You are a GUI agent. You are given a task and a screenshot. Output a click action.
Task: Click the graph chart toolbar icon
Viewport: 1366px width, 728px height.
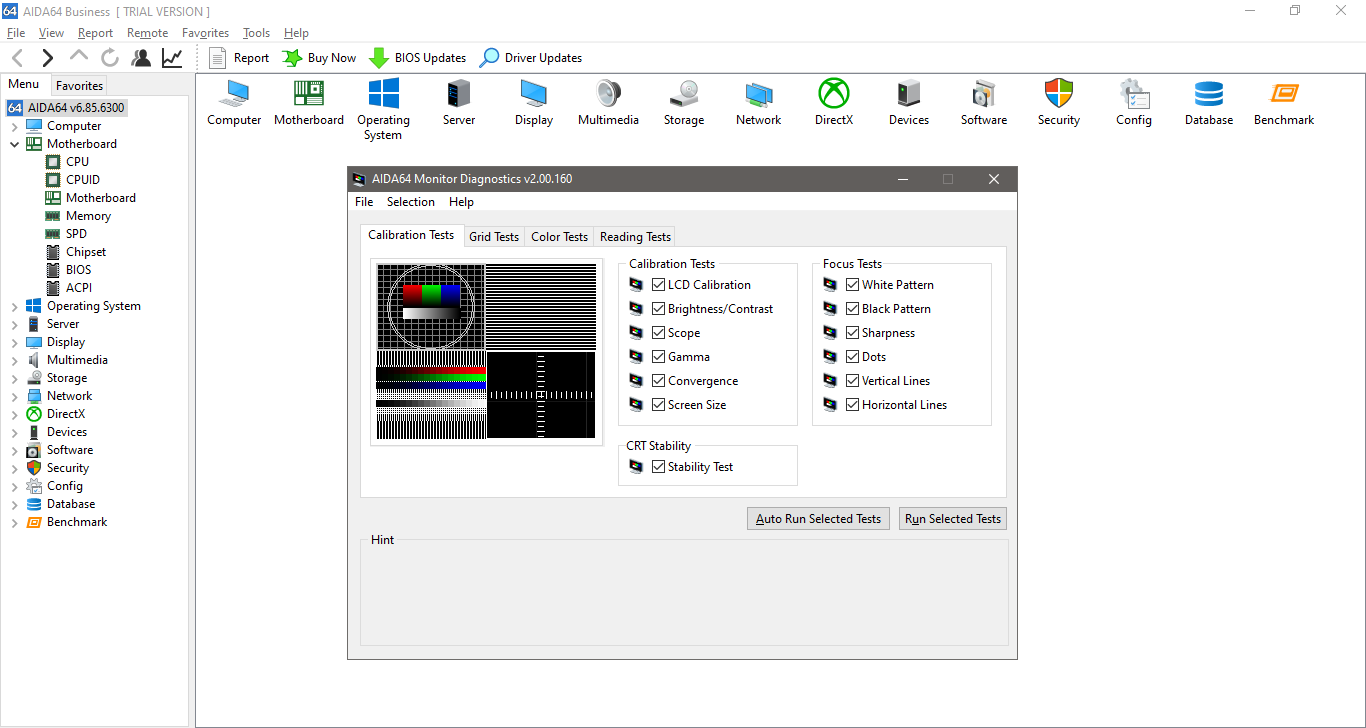[172, 58]
